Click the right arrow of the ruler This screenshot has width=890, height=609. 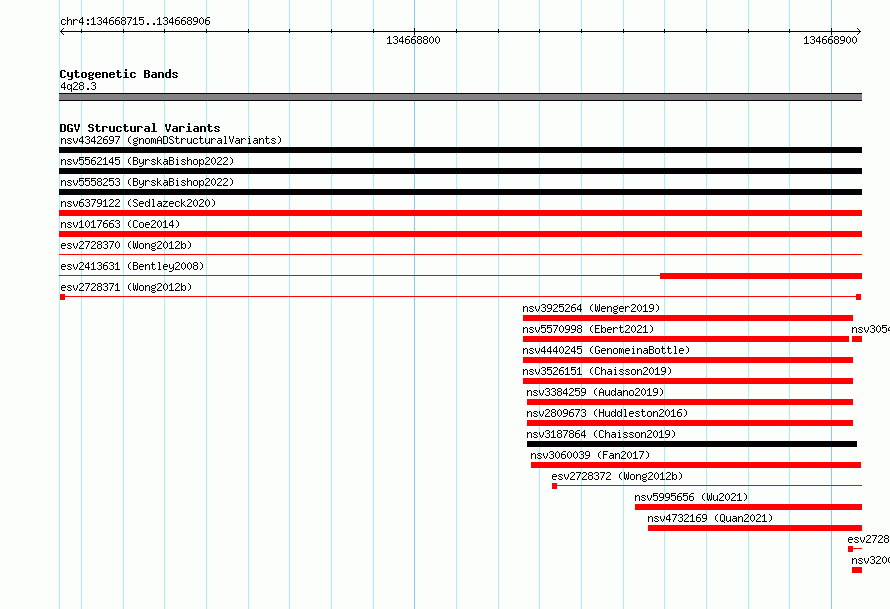point(858,32)
